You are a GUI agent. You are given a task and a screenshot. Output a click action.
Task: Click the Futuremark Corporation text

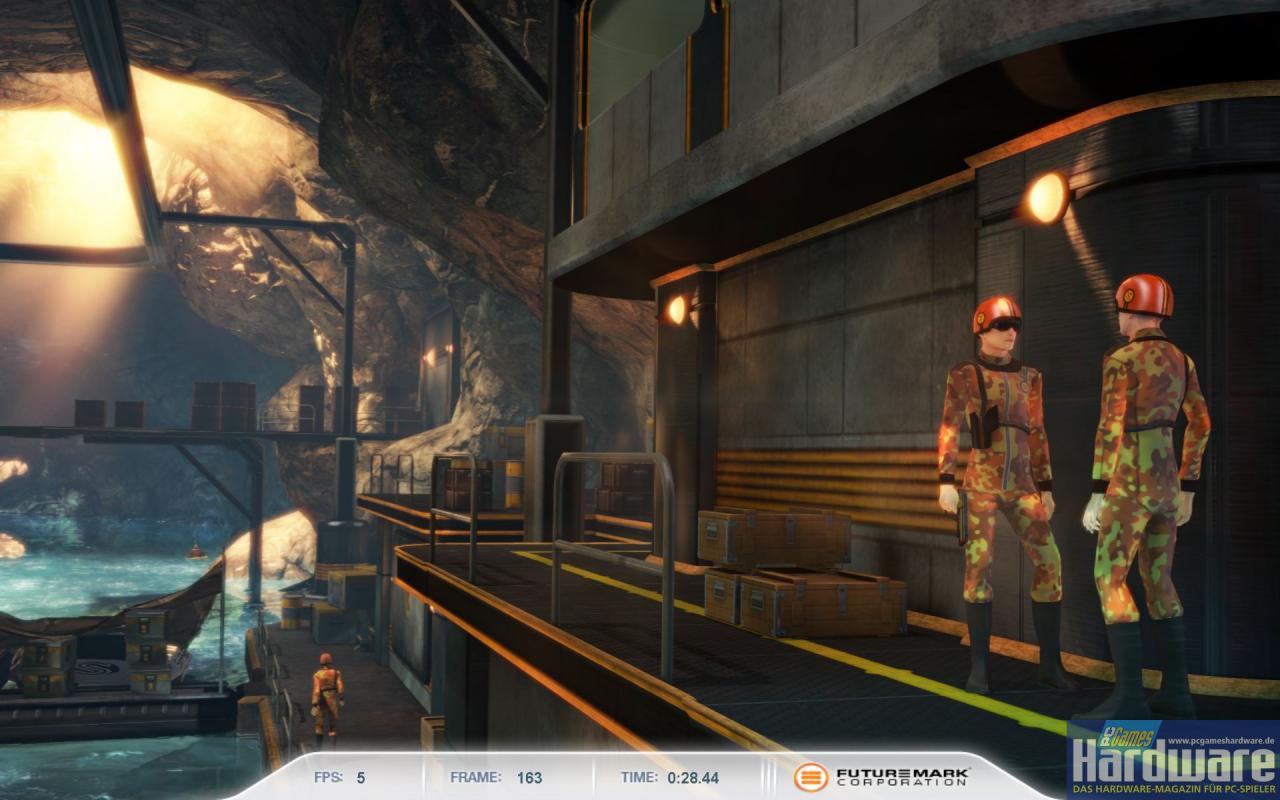[902, 777]
